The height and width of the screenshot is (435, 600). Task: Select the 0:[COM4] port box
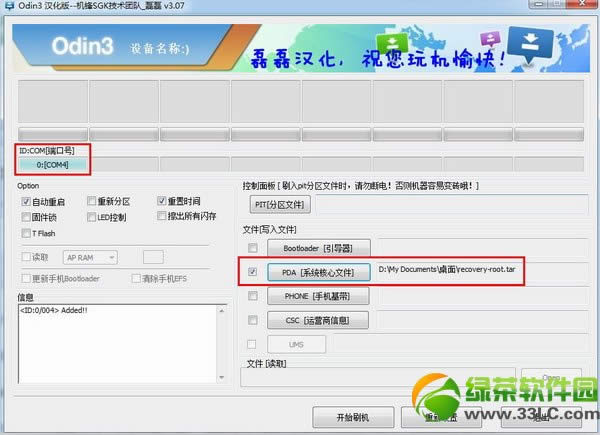(53, 165)
